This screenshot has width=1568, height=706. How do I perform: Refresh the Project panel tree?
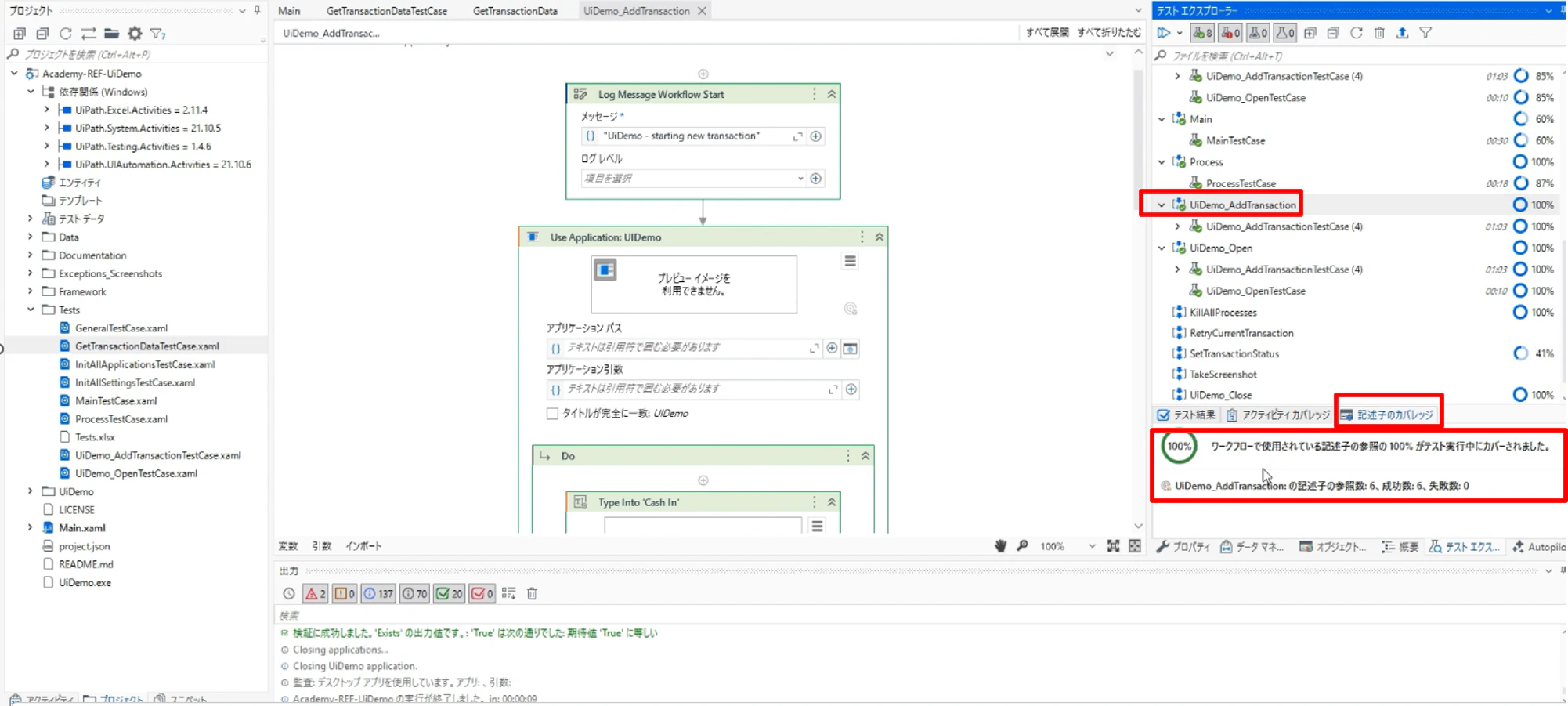point(66,34)
